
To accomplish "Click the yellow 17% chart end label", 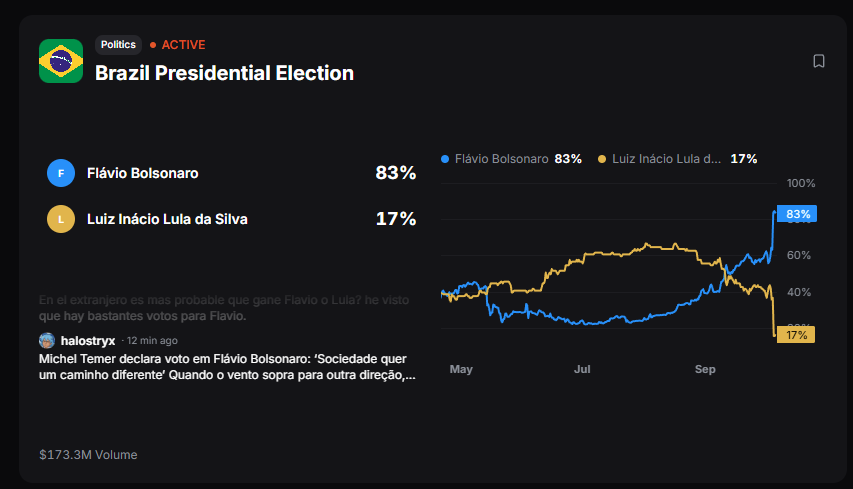I will pyautogui.click(x=796, y=335).
